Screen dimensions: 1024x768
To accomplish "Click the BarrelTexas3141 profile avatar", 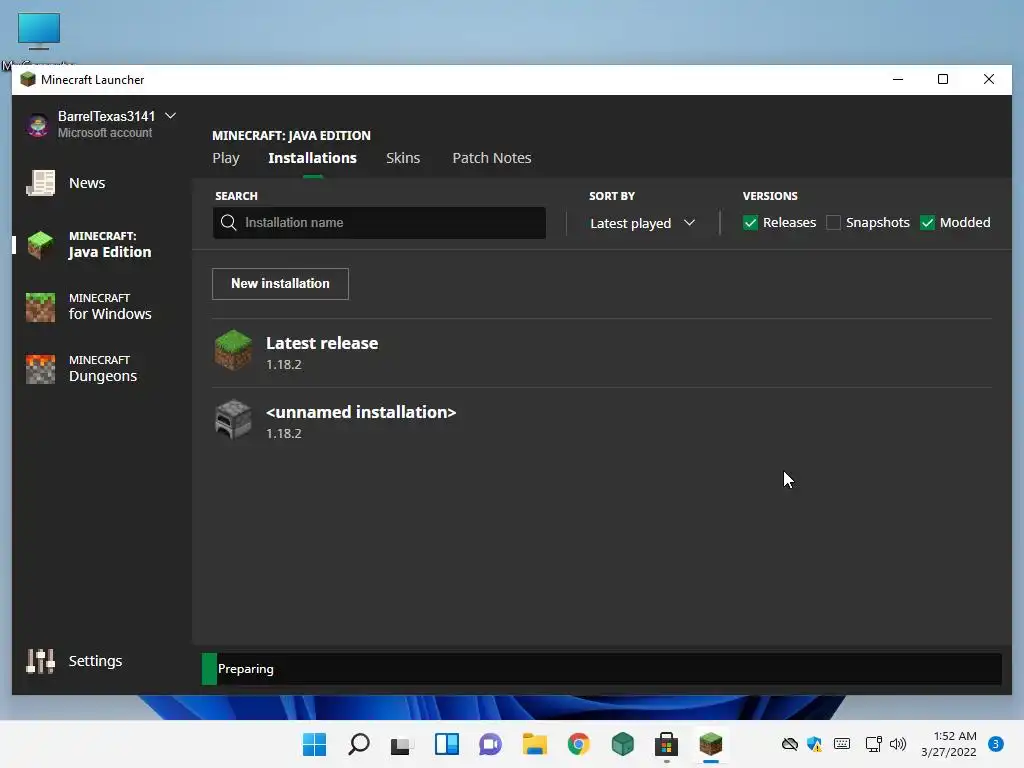I will [x=38, y=124].
